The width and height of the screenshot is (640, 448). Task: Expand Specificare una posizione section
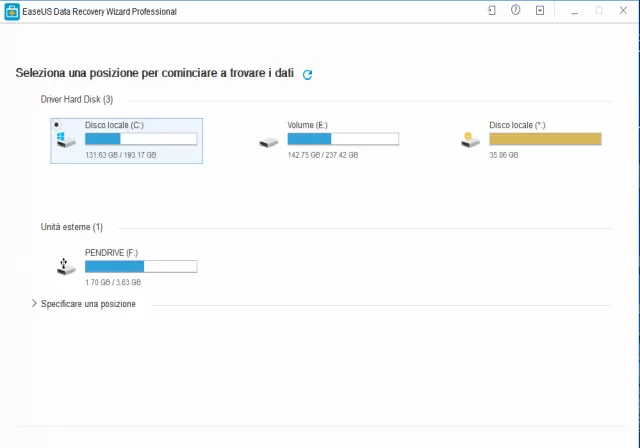coord(34,303)
